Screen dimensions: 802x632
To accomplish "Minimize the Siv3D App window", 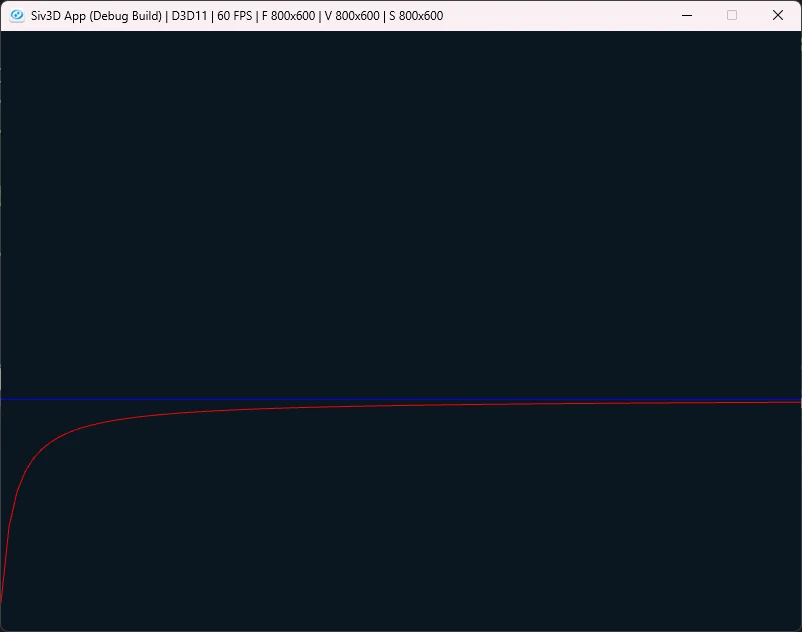I will tap(687, 15).
